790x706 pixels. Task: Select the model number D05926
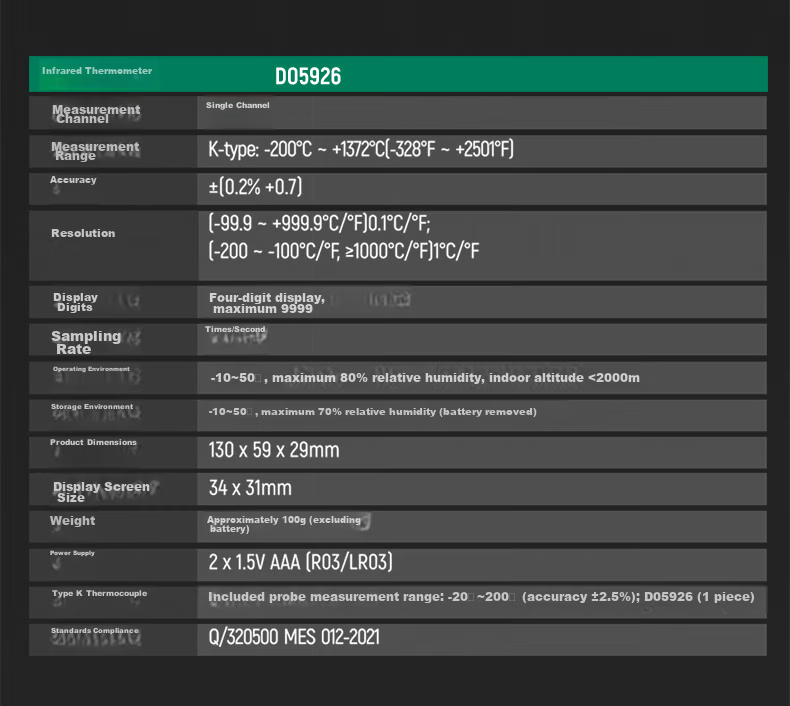(308, 77)
